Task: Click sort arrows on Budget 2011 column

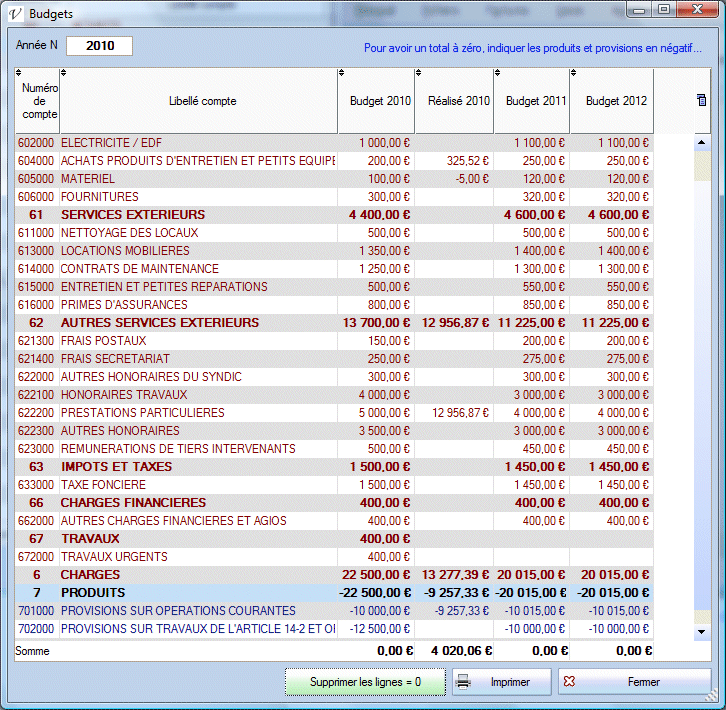Action: (498, 73)
